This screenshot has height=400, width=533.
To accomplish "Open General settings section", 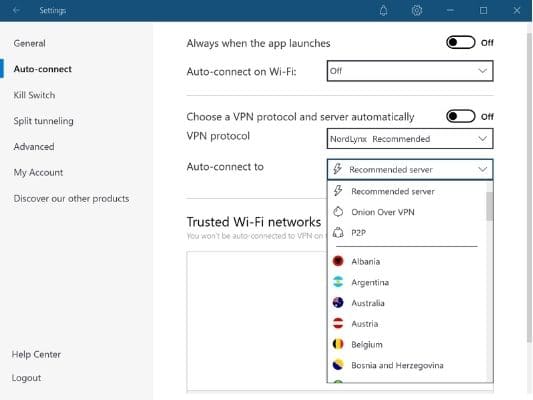I will point(30,44).
